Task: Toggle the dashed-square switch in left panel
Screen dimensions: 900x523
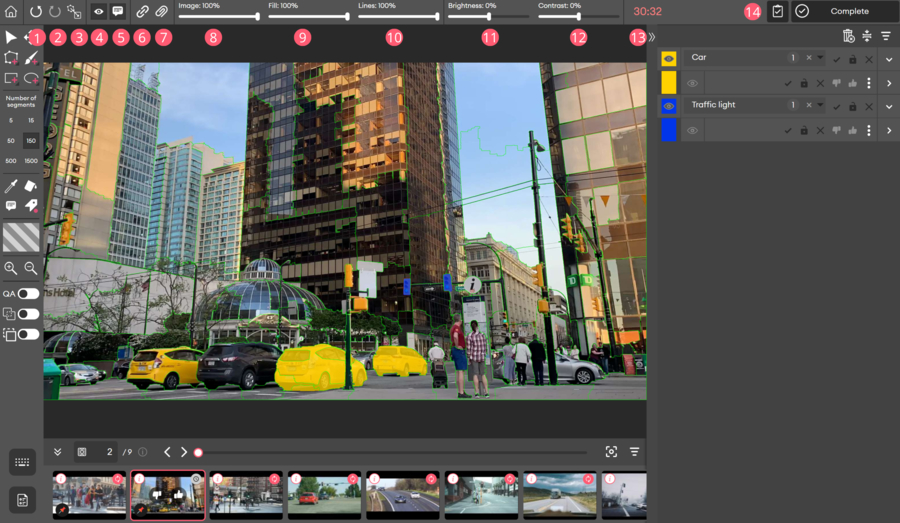Action: [28, 334]
